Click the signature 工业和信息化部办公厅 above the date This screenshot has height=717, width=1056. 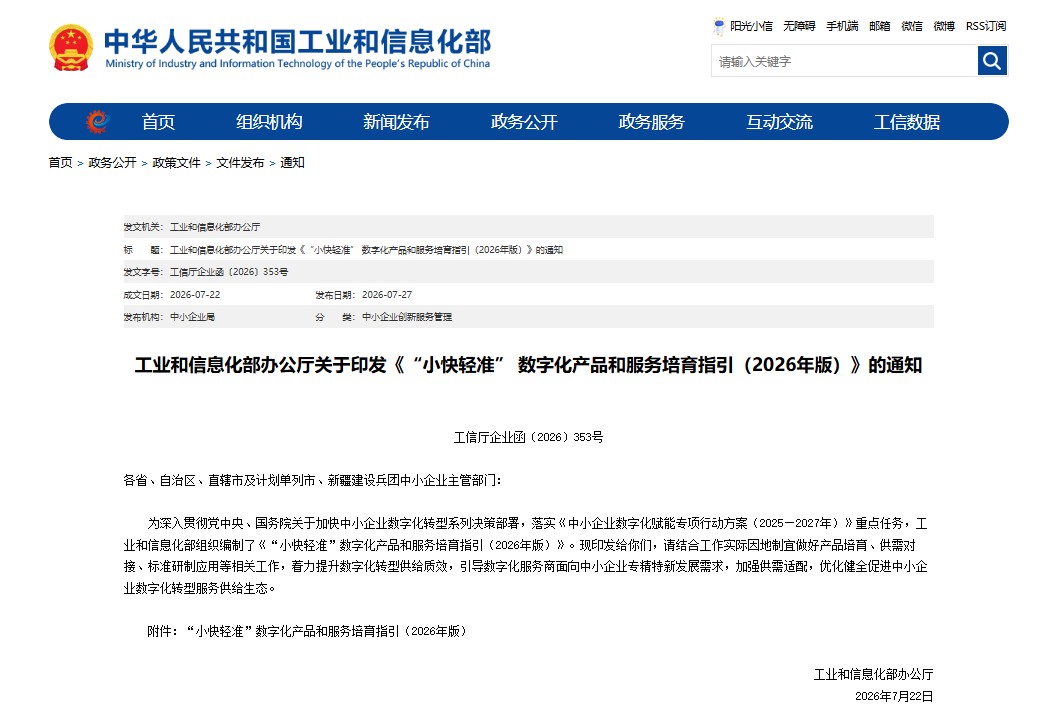click(873, 674)
